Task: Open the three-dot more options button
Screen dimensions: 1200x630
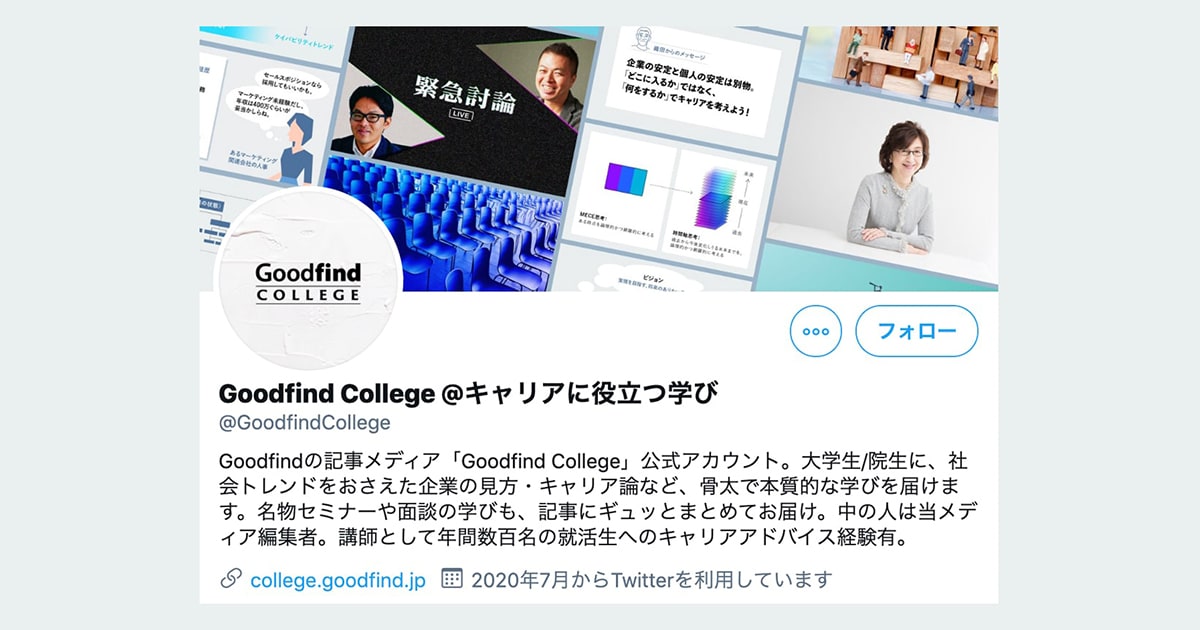Action: [x=816, y=331]
